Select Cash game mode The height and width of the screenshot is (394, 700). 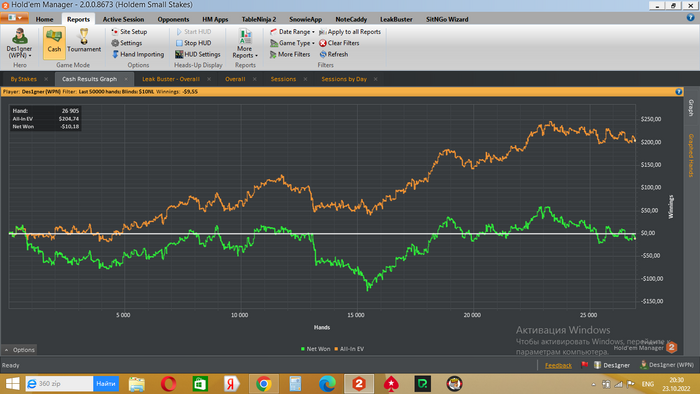54,43
